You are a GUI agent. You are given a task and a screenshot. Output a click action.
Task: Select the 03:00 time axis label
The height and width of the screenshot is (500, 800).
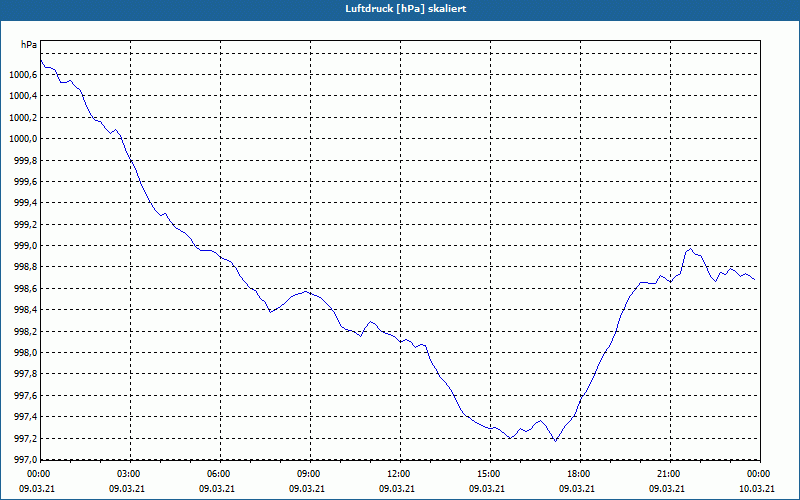pos(131,474)
